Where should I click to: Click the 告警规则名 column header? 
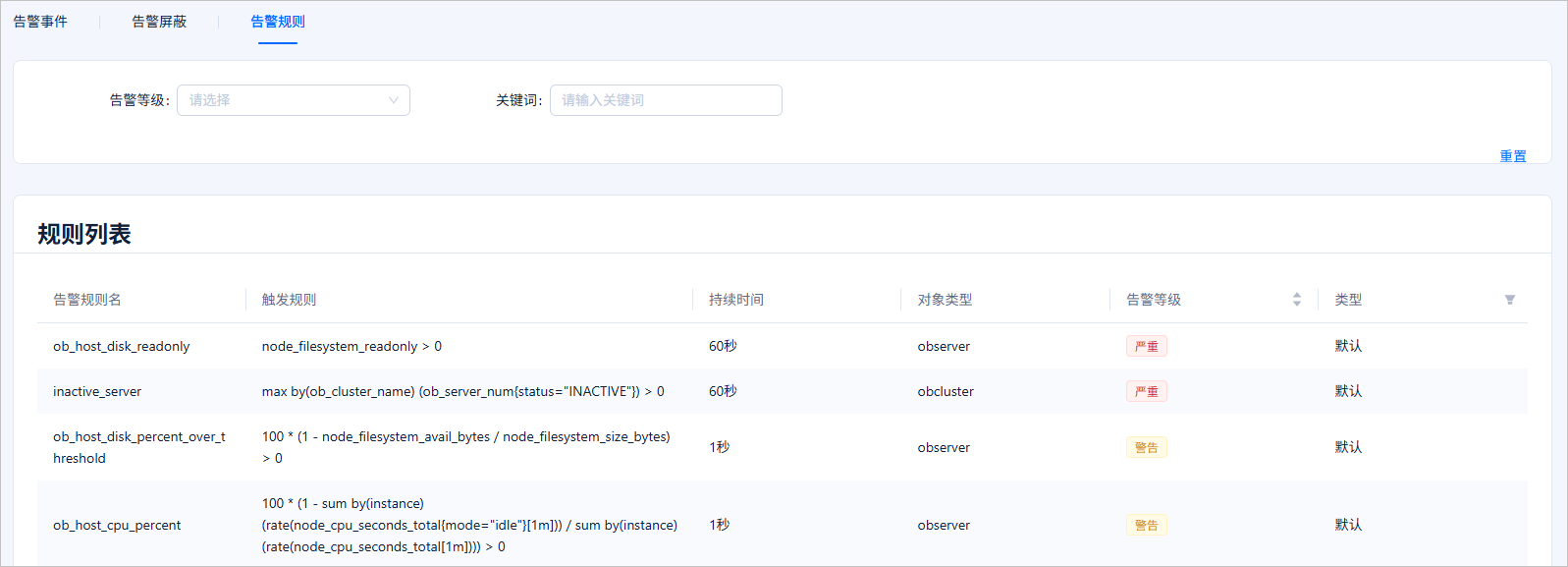tap(87, 300)
